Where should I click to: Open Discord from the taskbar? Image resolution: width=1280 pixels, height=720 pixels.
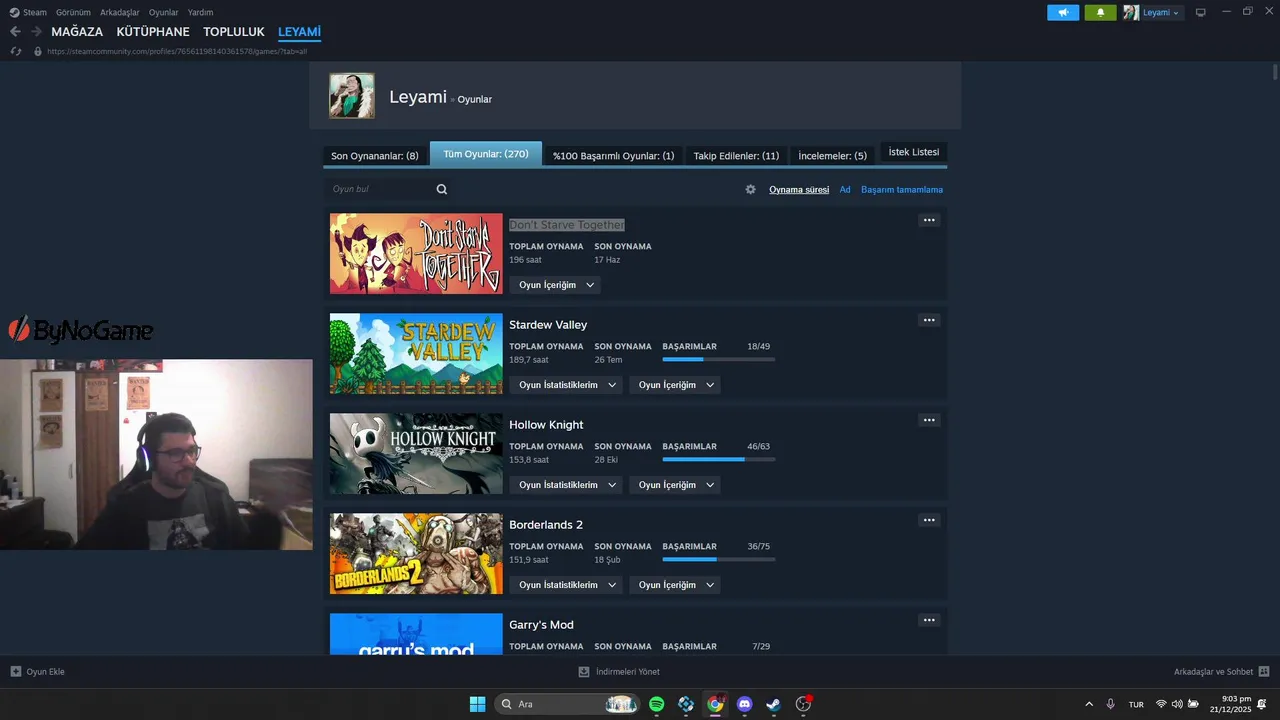point(744,704)
